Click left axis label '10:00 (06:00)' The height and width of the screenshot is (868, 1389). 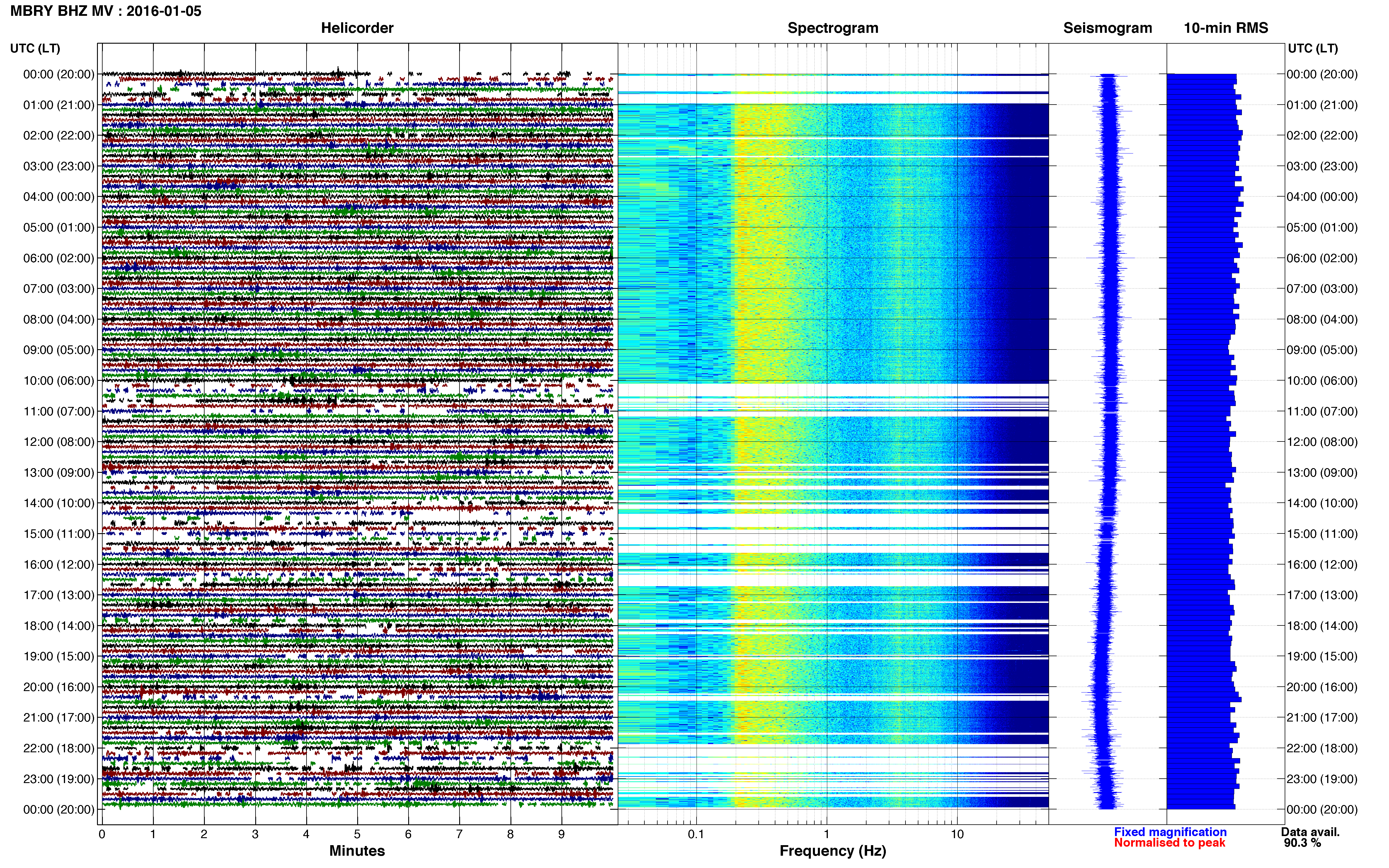coord(59,381)
